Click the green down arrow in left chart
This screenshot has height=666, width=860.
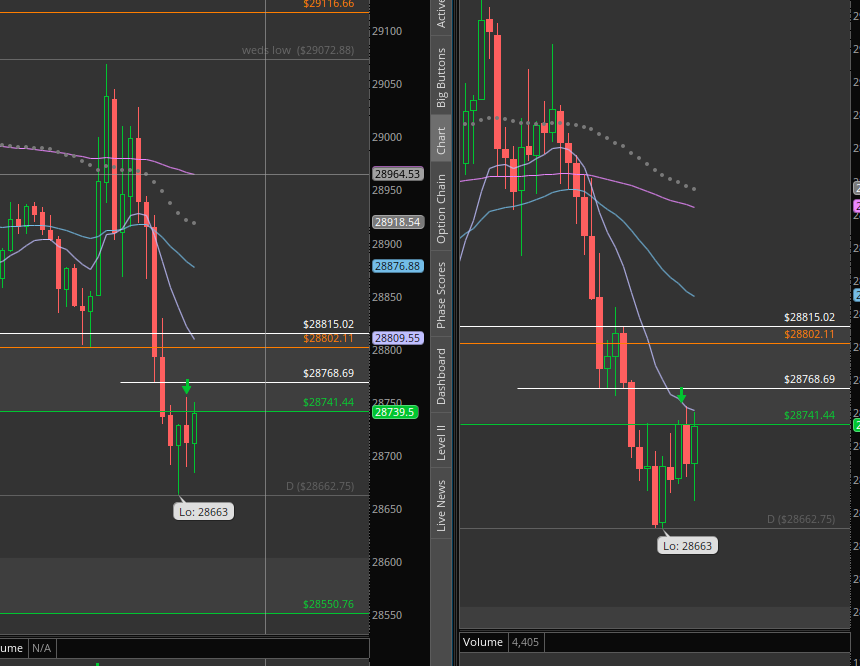tap(187, 386)
